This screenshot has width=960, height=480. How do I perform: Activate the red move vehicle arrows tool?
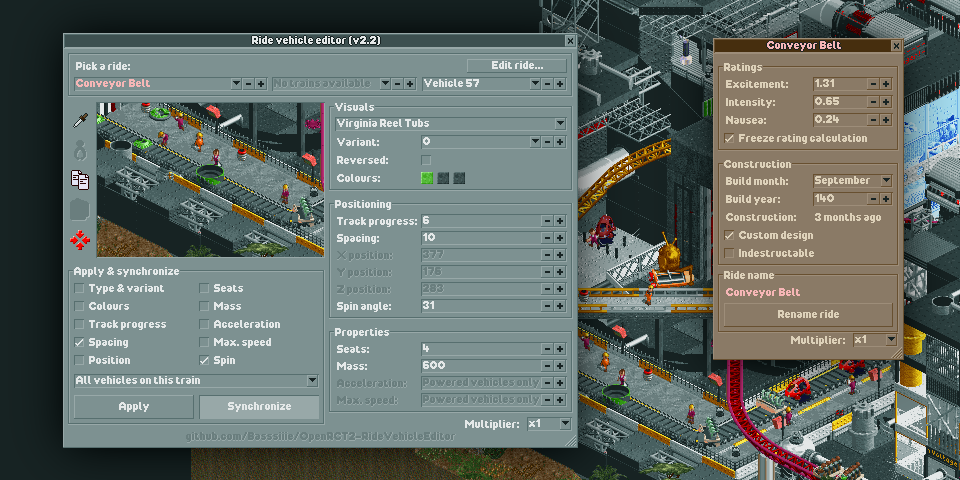[x=80, y=240]
